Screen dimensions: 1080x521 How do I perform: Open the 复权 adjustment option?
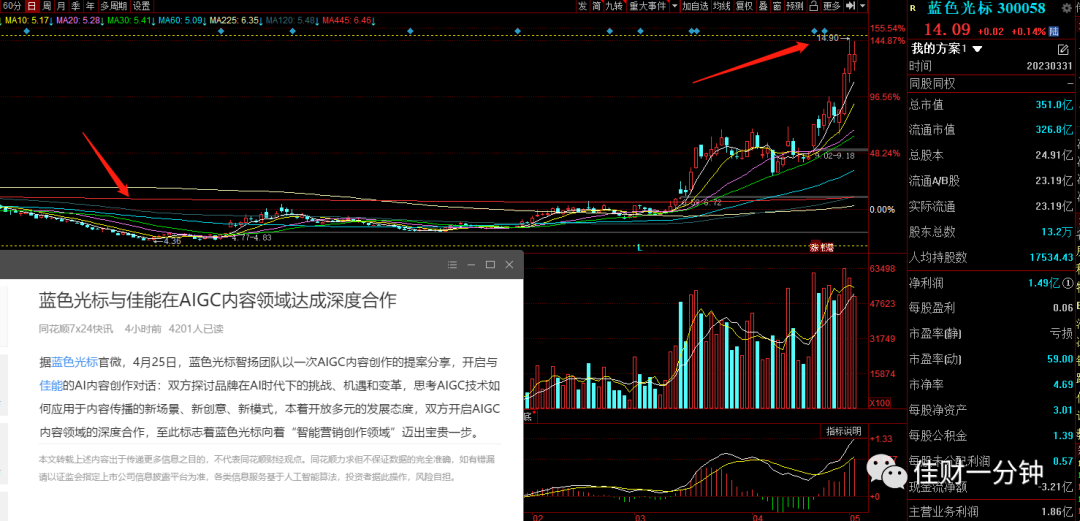click(x=744, y=6)
